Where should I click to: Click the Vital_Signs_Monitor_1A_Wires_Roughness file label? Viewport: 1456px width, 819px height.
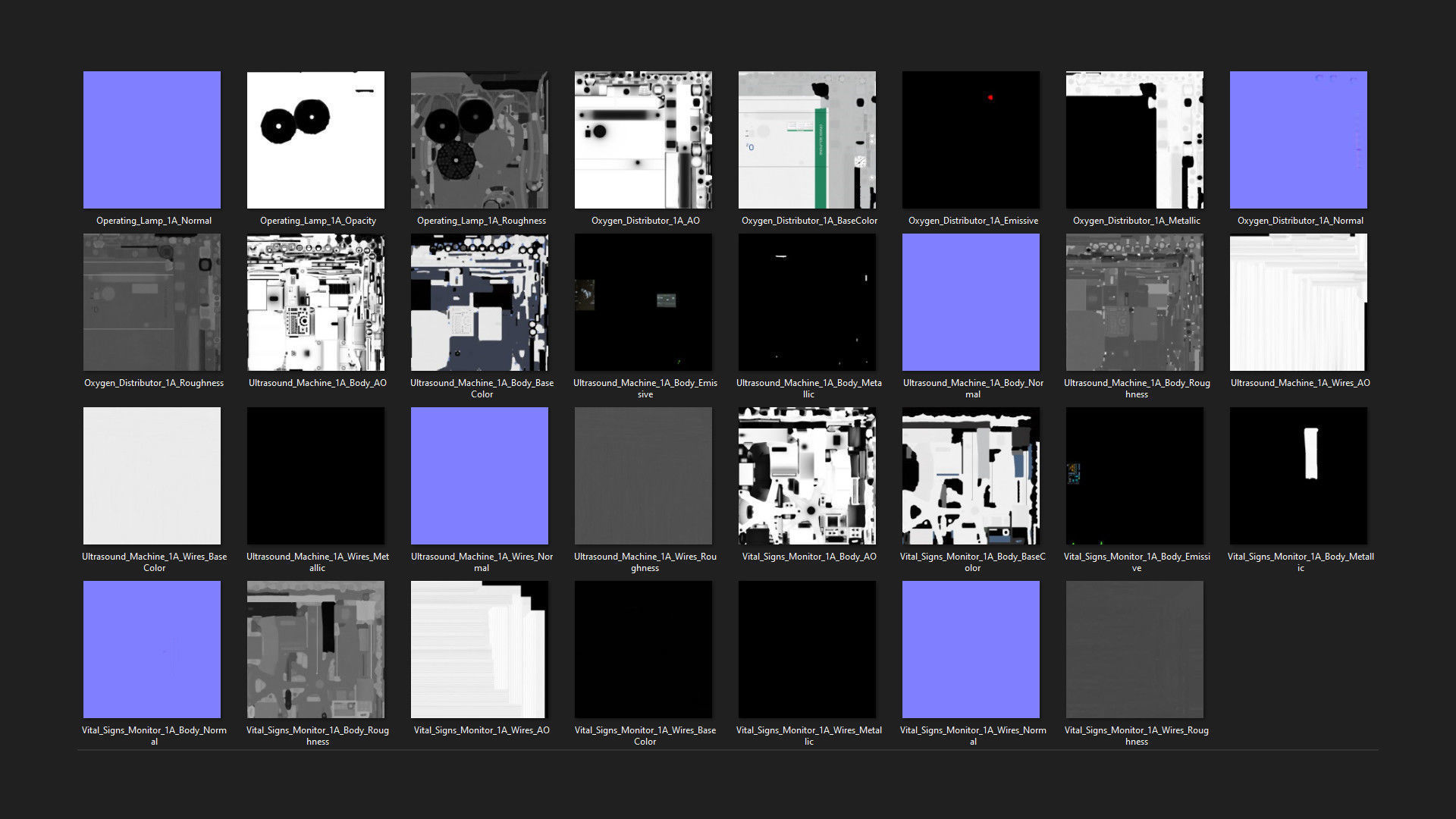click(x=1136, y=736)
